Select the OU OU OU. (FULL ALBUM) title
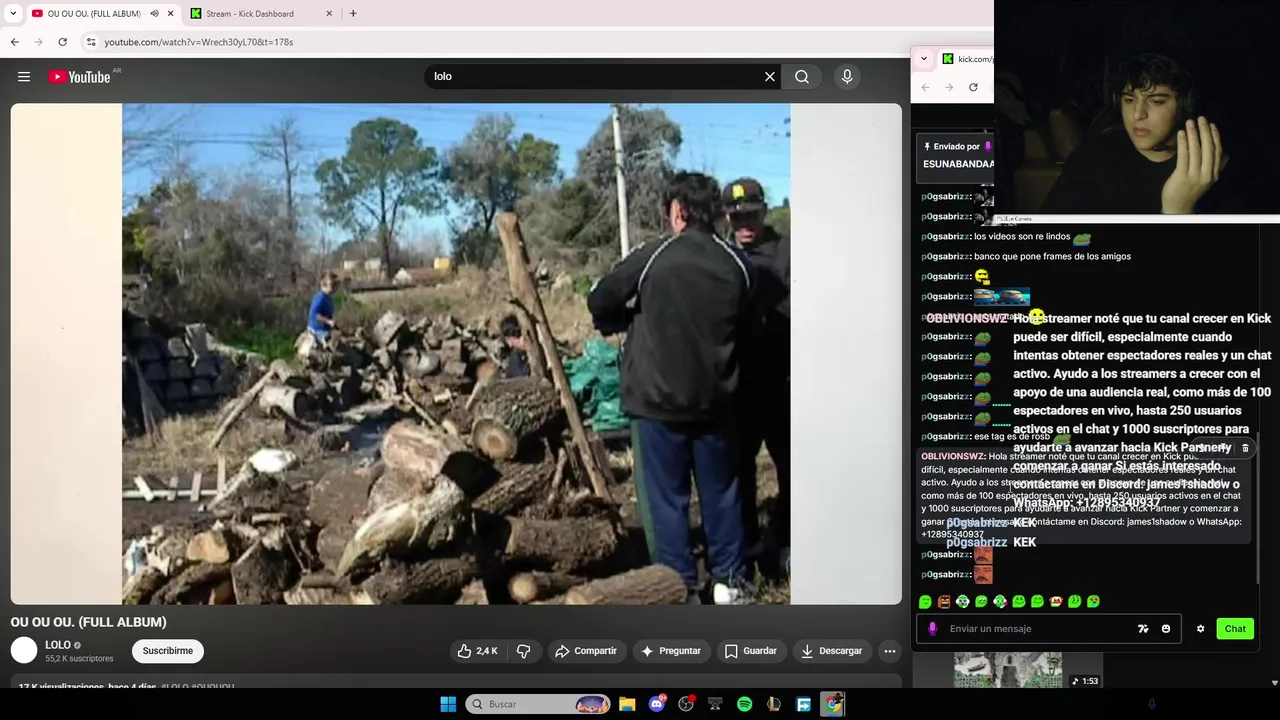Screen dimensions: 1280x720 click(88, 622)
